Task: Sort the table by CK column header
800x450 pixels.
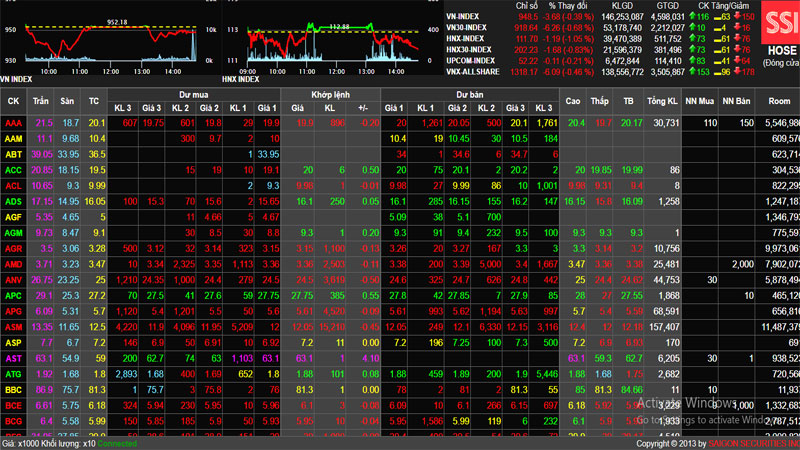Action: coord(13,101)
